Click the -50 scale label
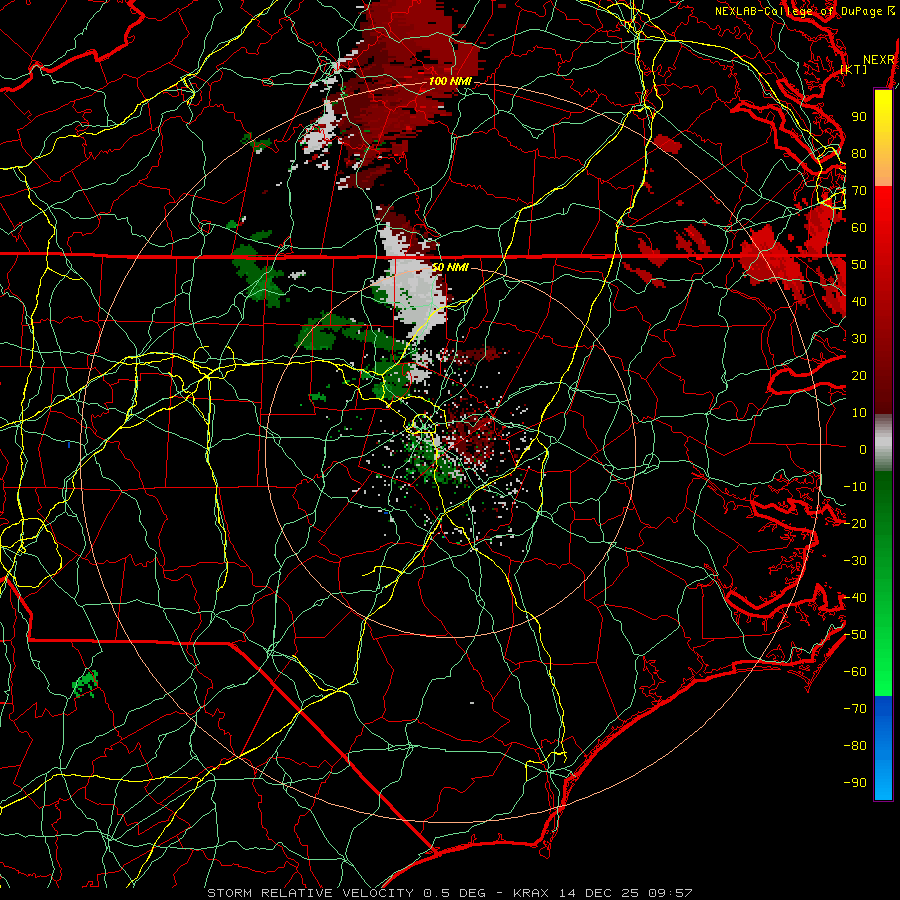 coord(855,635)
